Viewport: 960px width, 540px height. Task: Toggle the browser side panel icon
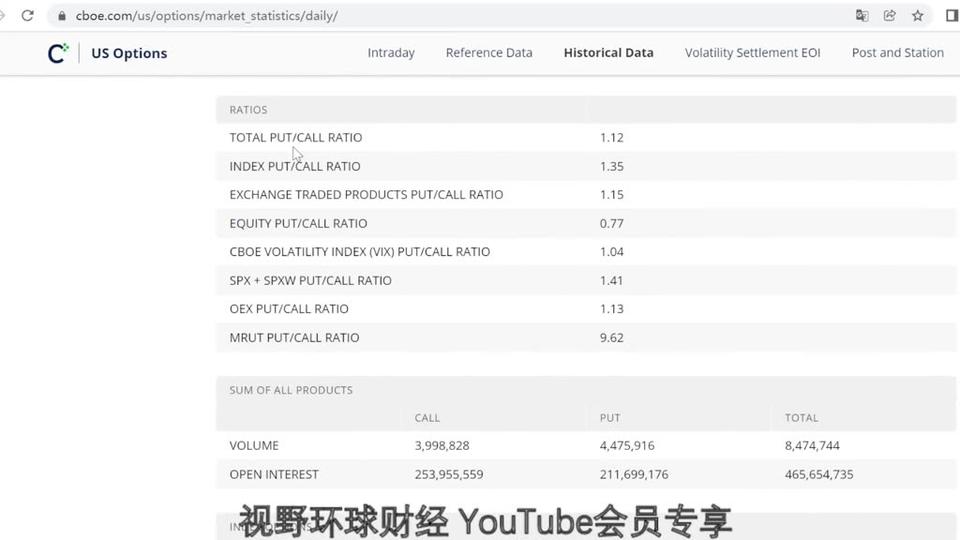click(951, 16)
